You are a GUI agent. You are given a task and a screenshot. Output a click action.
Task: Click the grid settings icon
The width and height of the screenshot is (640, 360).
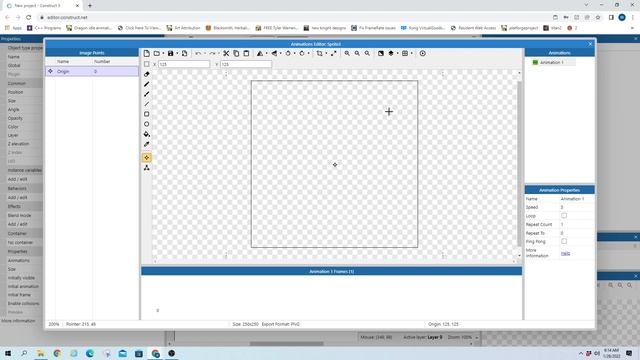click(x=405, y=53)
